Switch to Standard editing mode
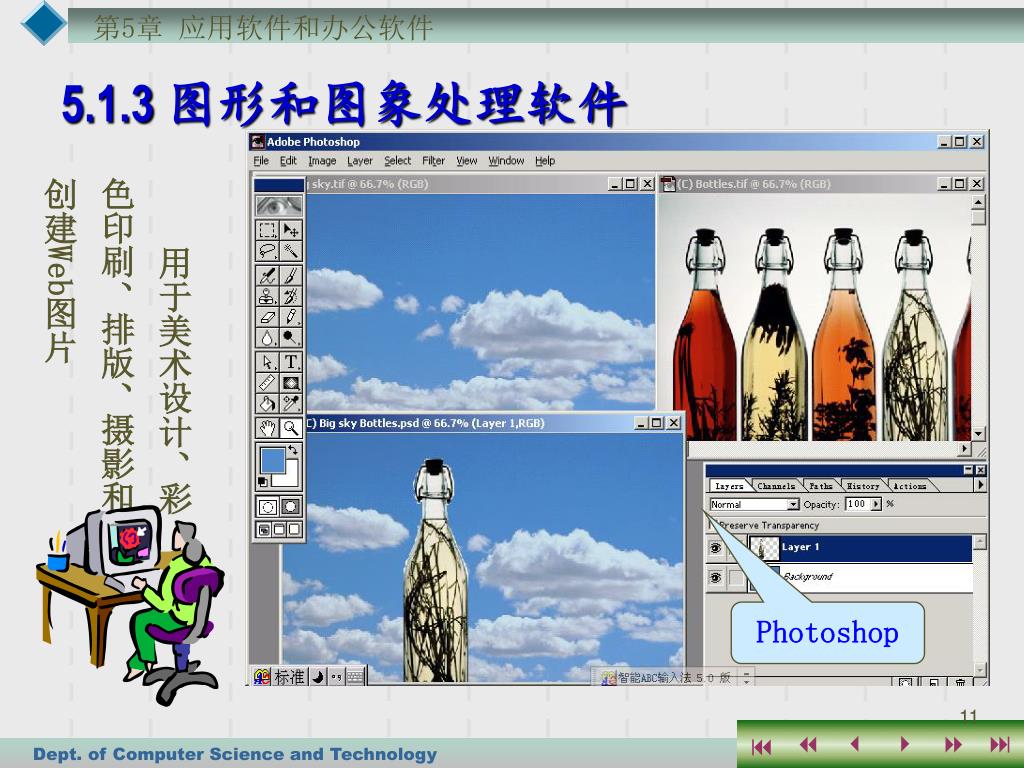This screenshot has width=1024, height=768. [267, 507]
